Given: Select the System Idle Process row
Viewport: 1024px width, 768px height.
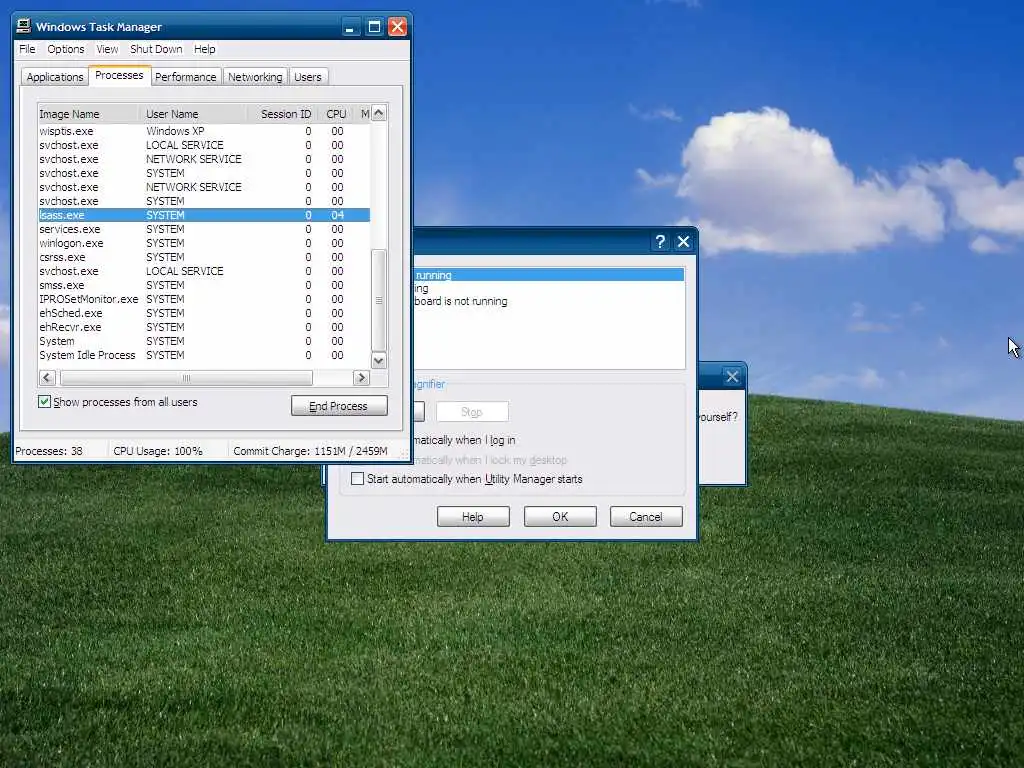Looking at the screenshot, I should [204, 355].
